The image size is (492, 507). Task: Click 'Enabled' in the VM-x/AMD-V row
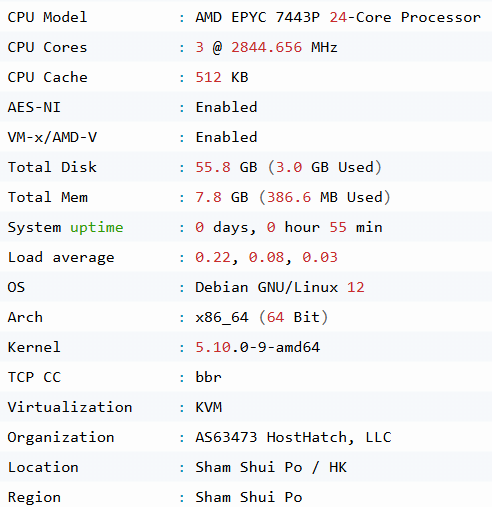coord(226,137)
